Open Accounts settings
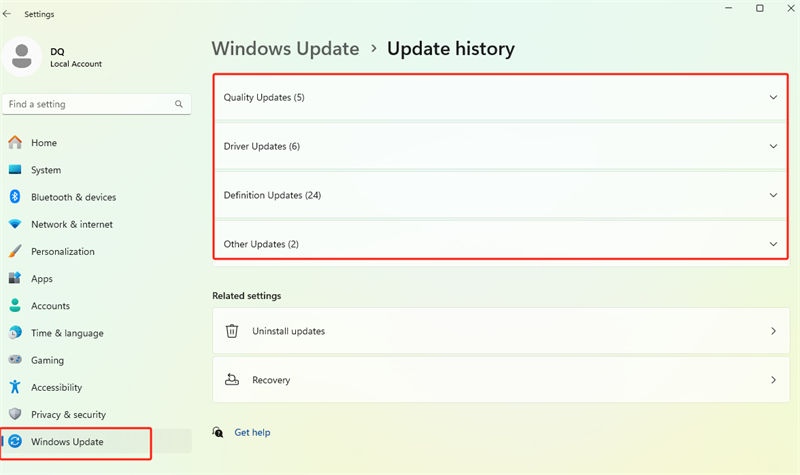Viewport: 800px width, 475px height. coord(97,305)
